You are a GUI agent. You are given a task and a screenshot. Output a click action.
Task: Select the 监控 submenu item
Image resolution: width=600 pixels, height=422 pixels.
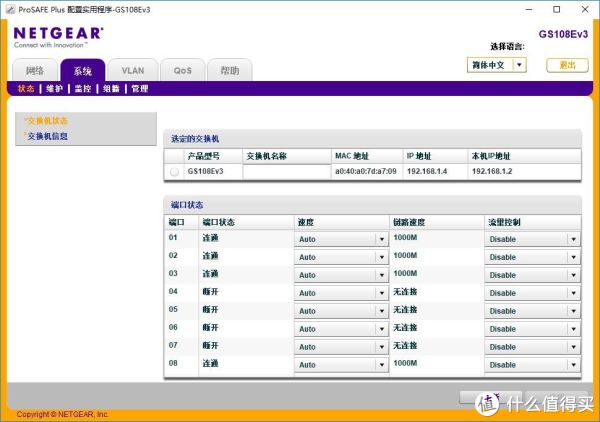(x=83, y=89)
